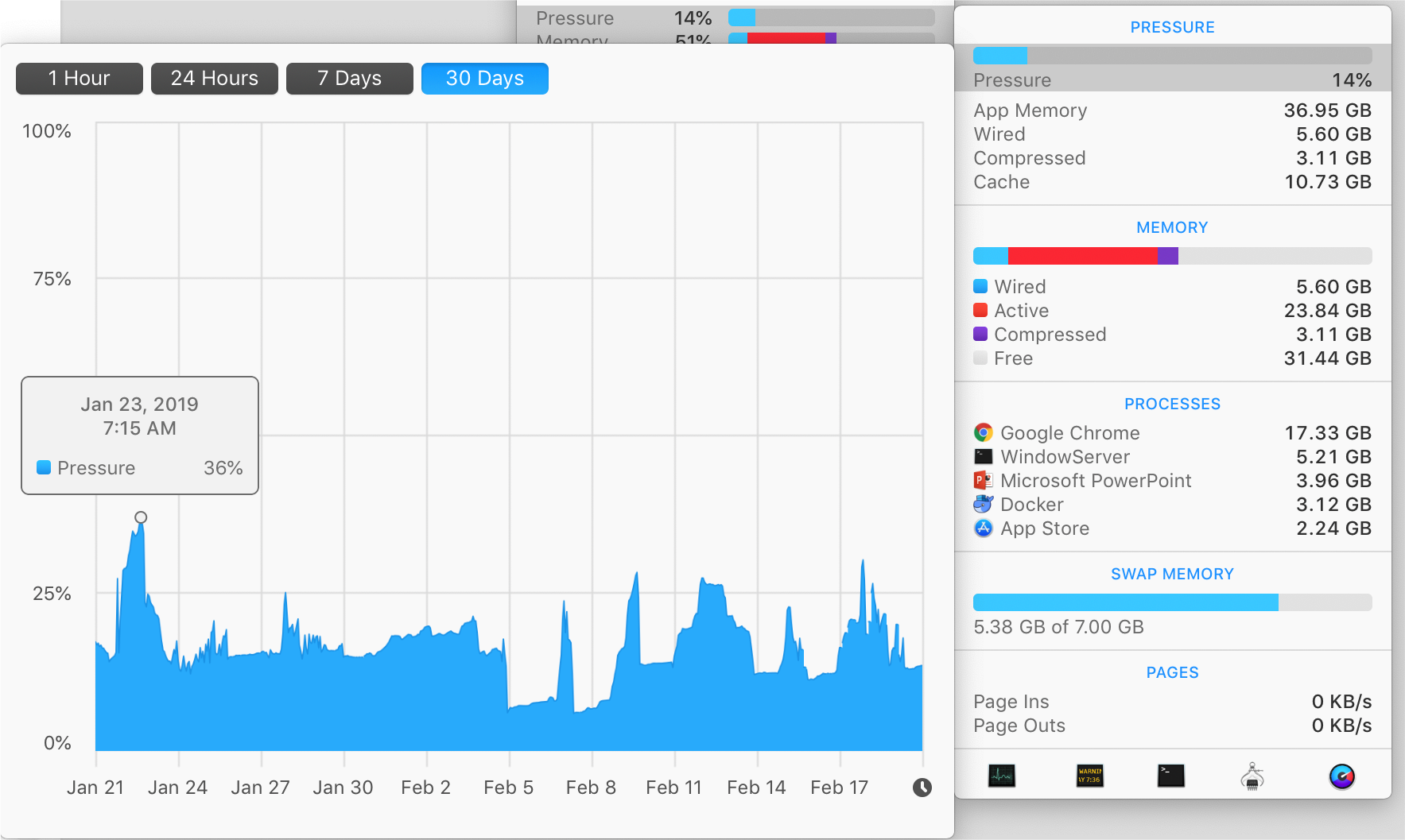Click the Microsoft PowerPoint process icon
Viewport: 1405px width, 840px height.
click(x=984, y=481)
